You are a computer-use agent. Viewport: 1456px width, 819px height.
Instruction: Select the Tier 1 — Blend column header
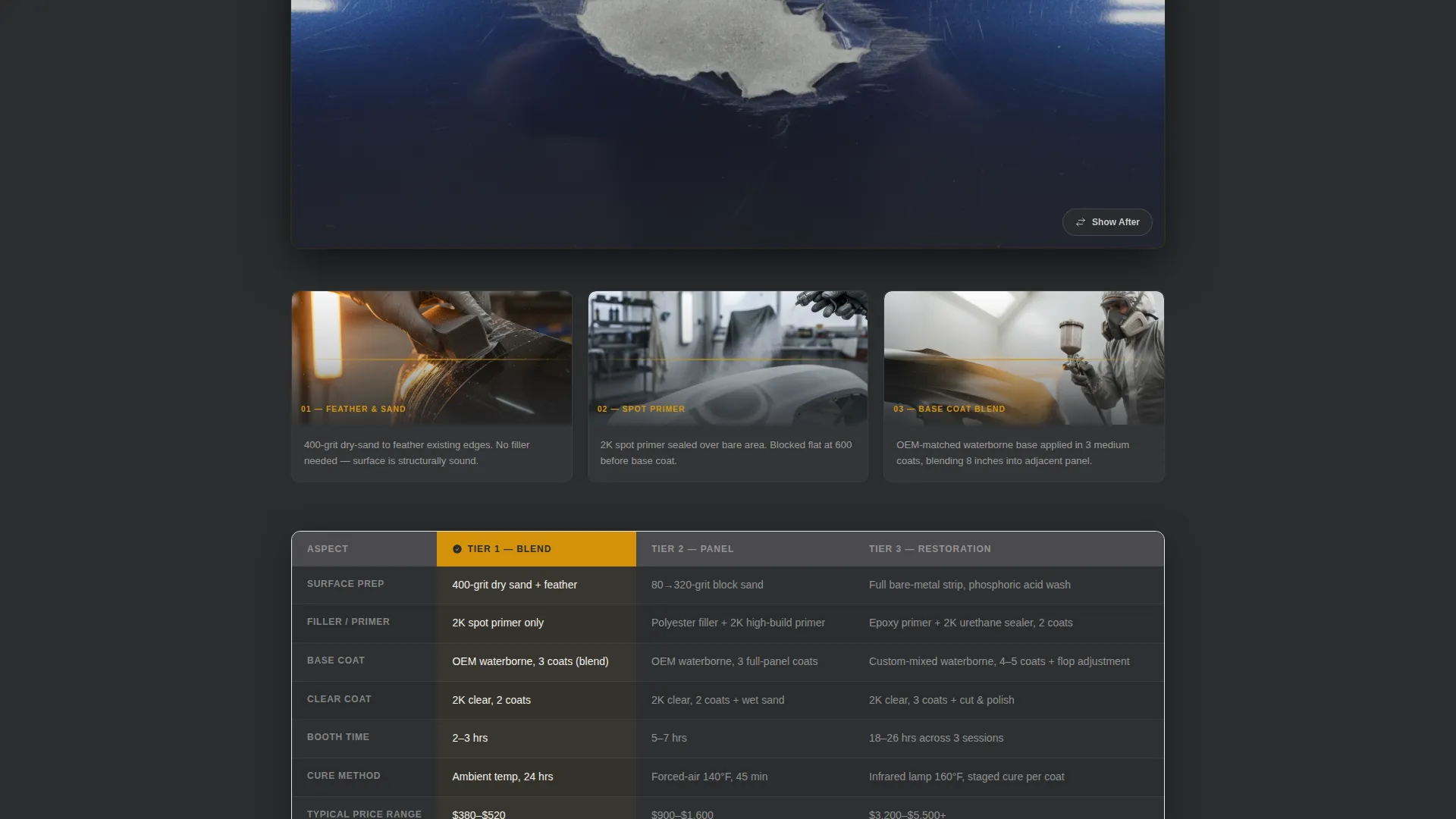pos(536,549)
